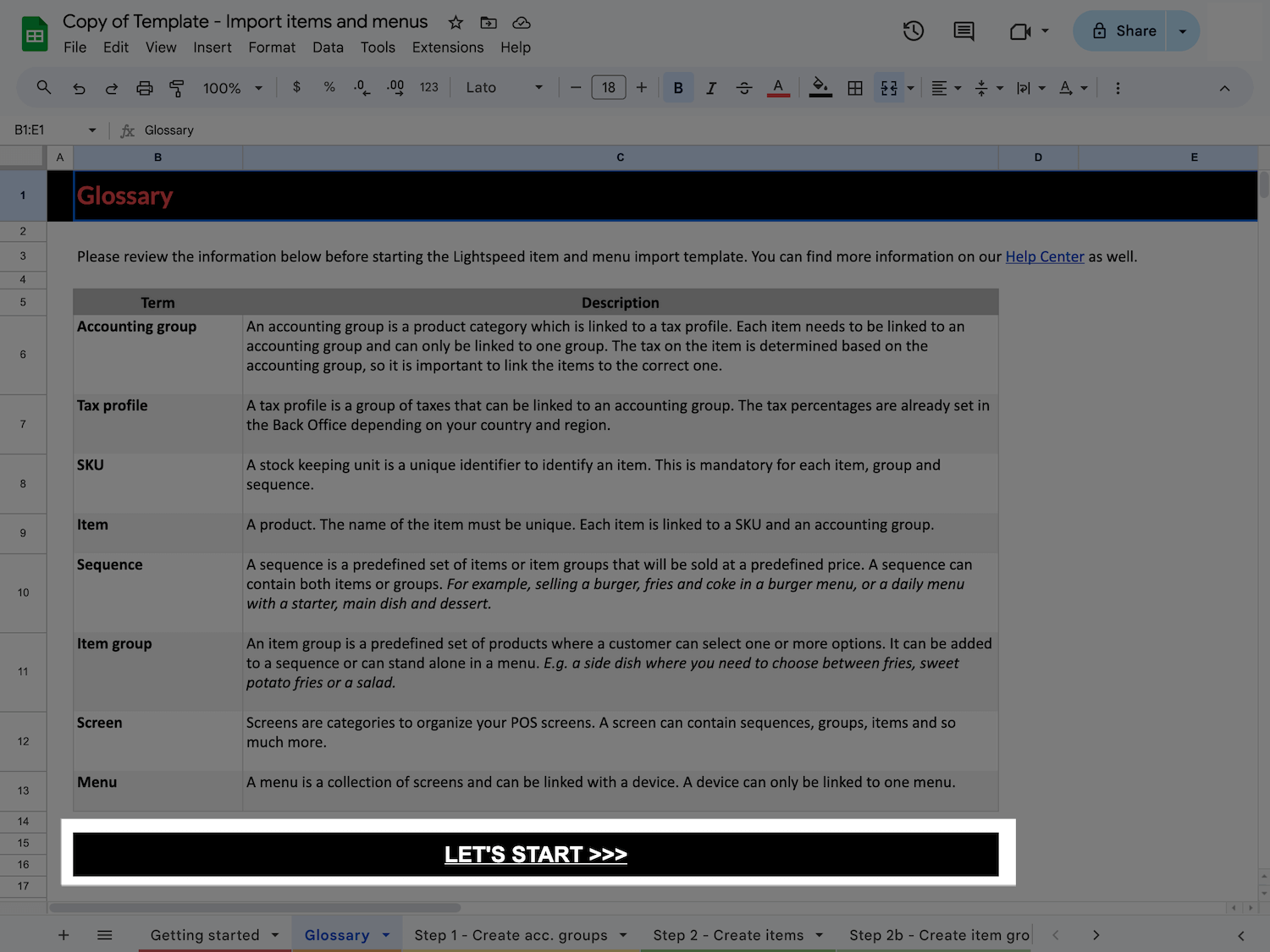This screenshot has width=1270, height=952.
Task: Switch to the Step 2 - Create items tab
Action: pos(728,935)
